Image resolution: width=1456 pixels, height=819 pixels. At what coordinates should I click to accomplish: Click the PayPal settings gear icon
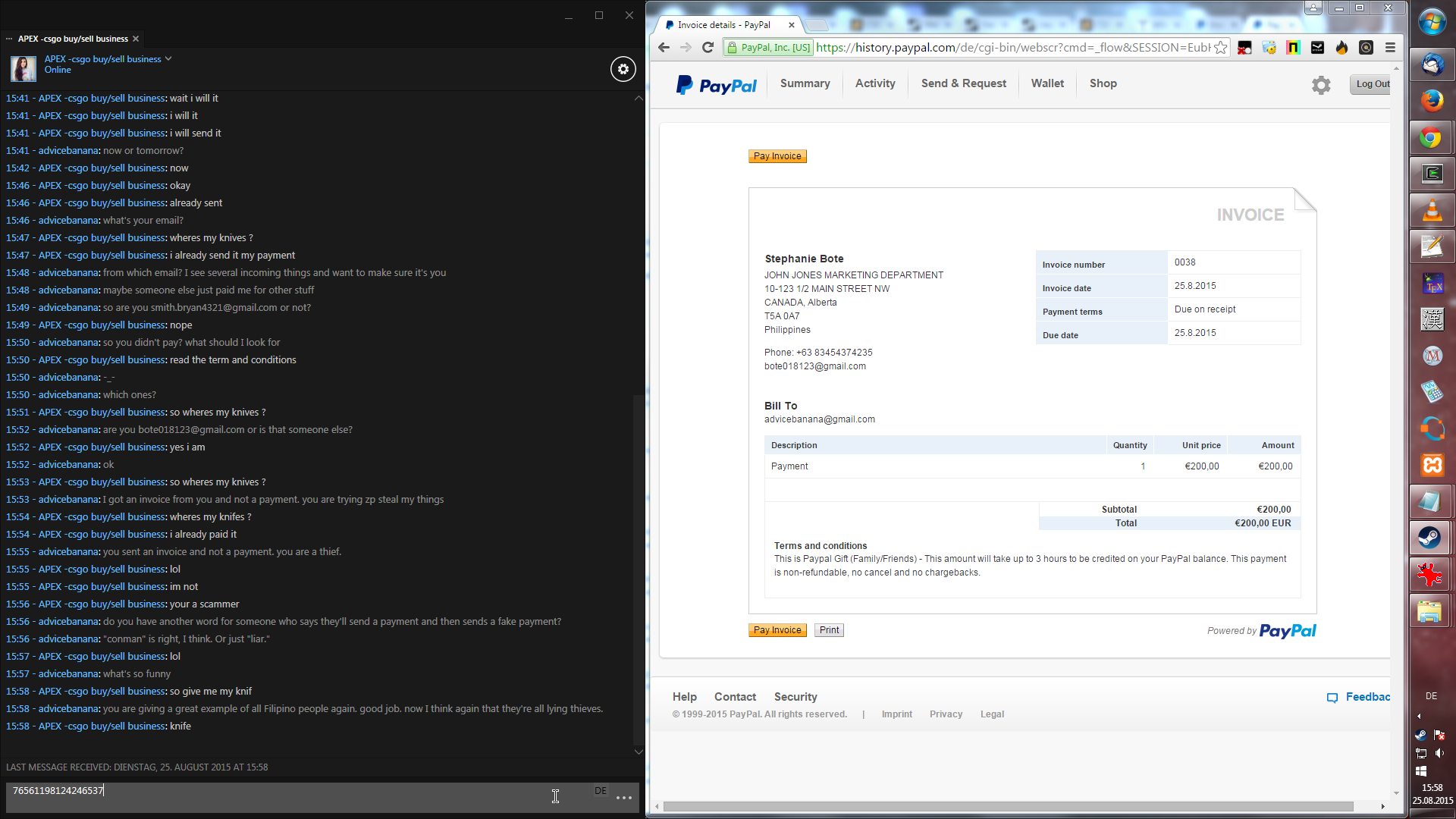tap(1321, 85)
